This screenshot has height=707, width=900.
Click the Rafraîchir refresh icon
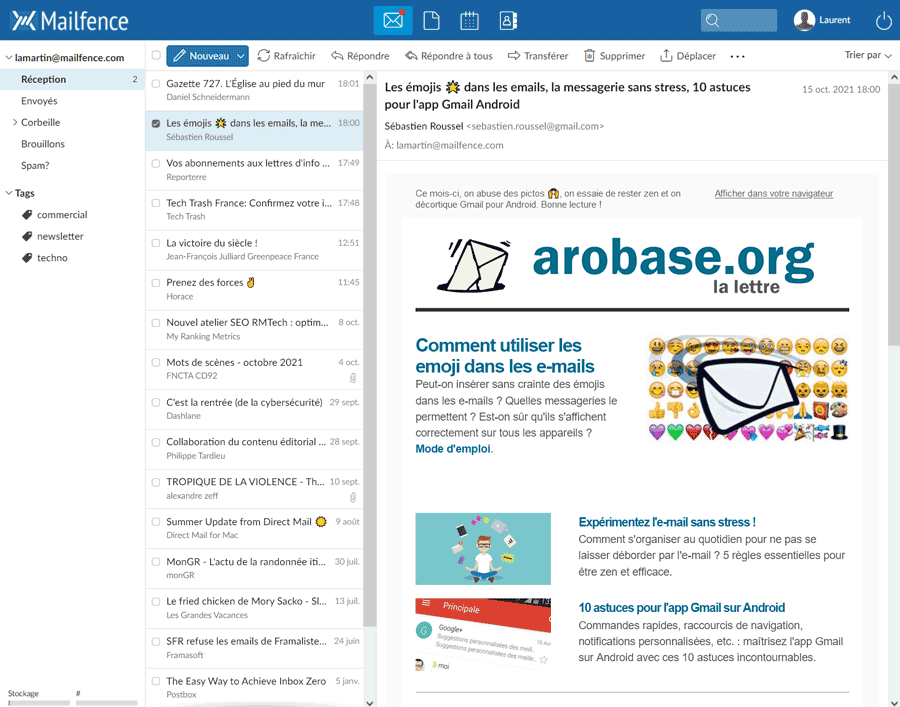(263, 56)
